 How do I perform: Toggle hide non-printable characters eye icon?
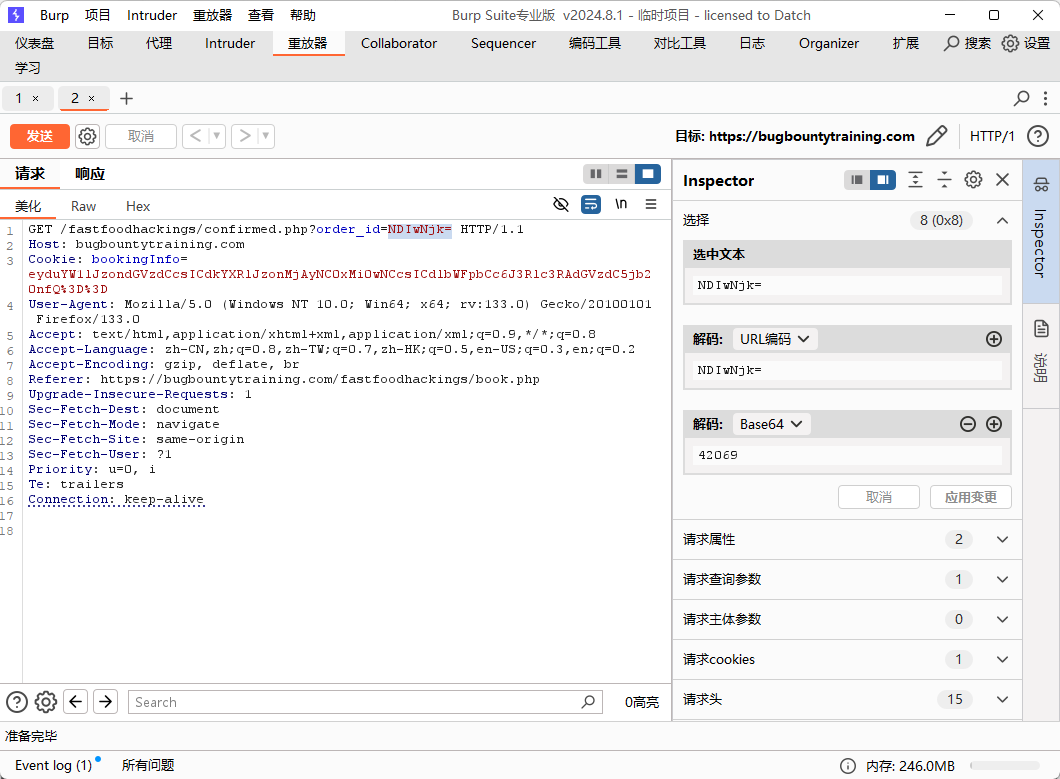click(x=561, y=204)
